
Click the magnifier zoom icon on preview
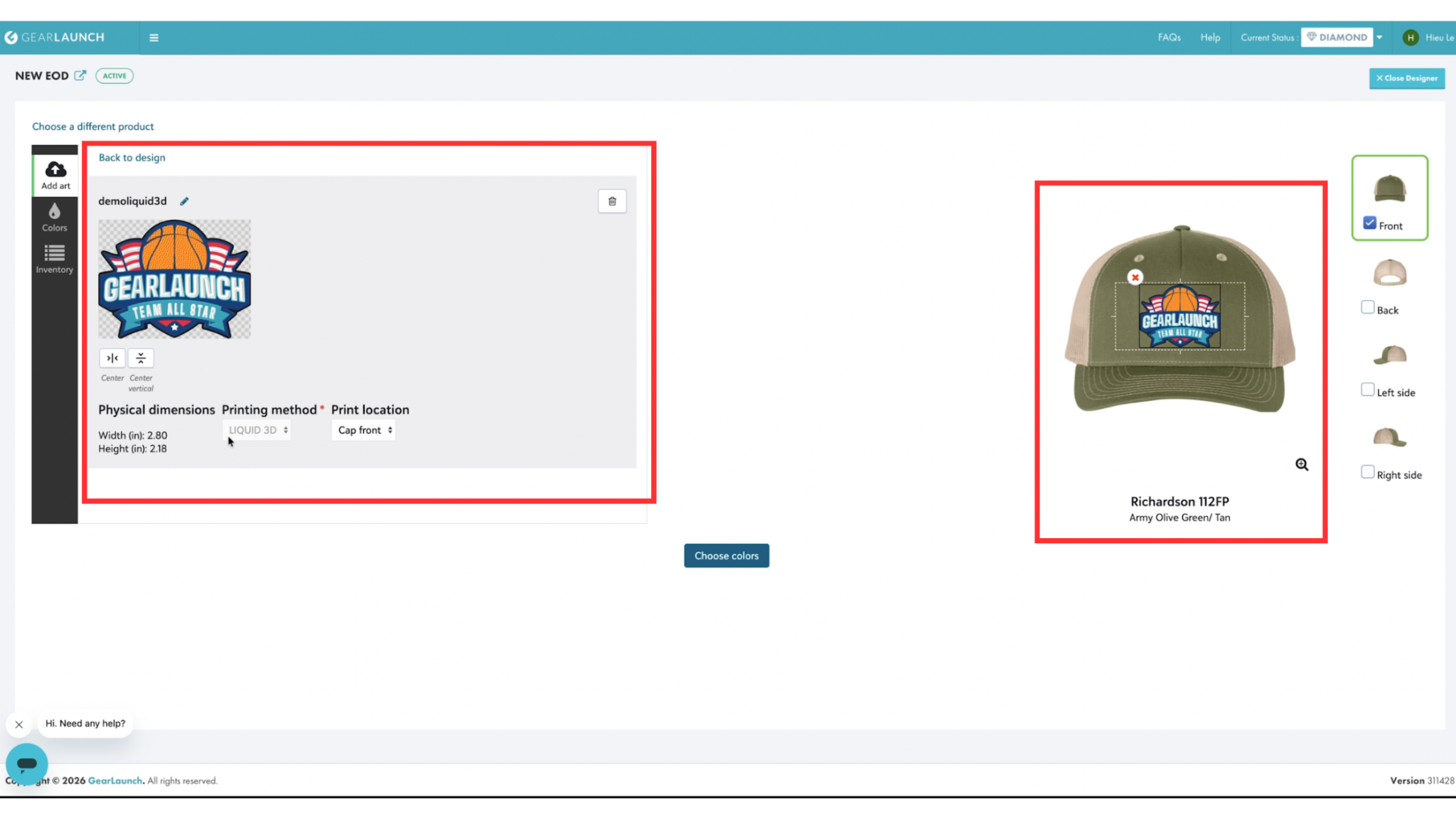tap(1302, 464)
